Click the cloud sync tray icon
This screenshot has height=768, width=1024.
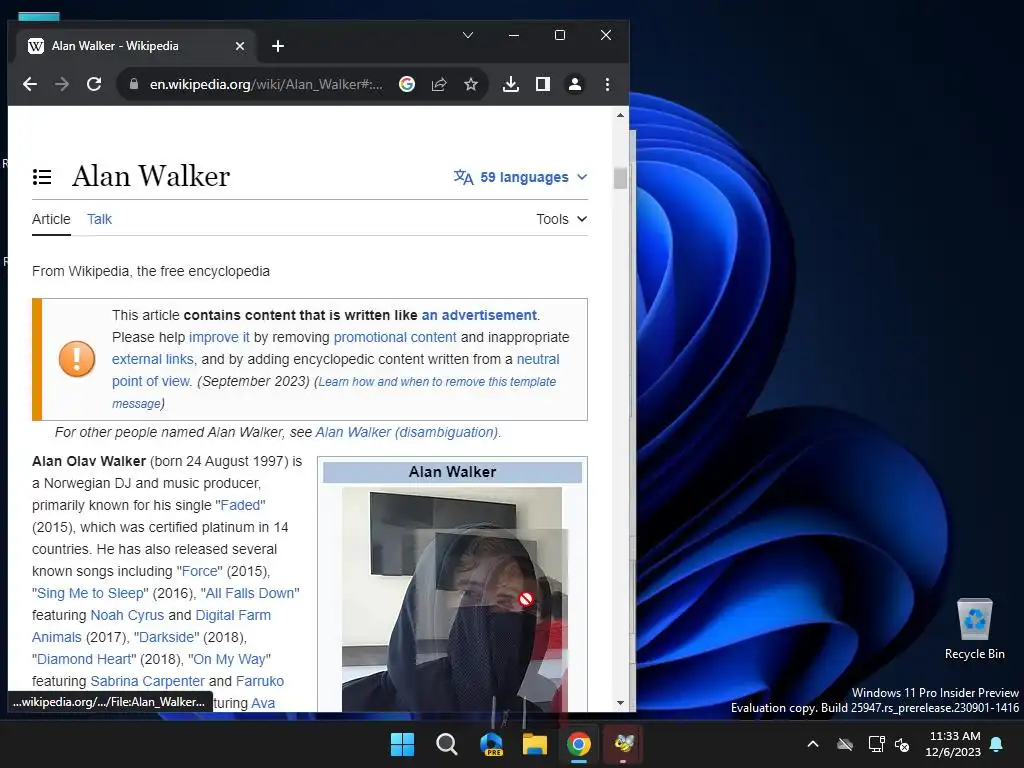click(x=845, y=744)
